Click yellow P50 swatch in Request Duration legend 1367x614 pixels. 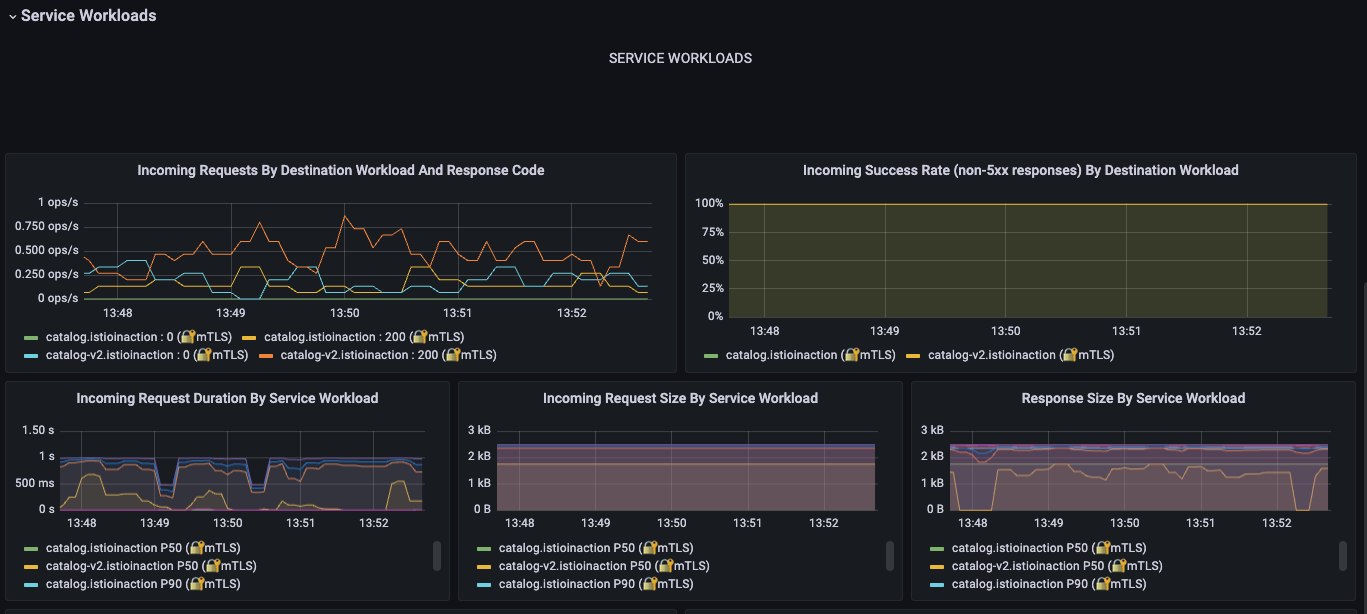[x=31, y=567]
